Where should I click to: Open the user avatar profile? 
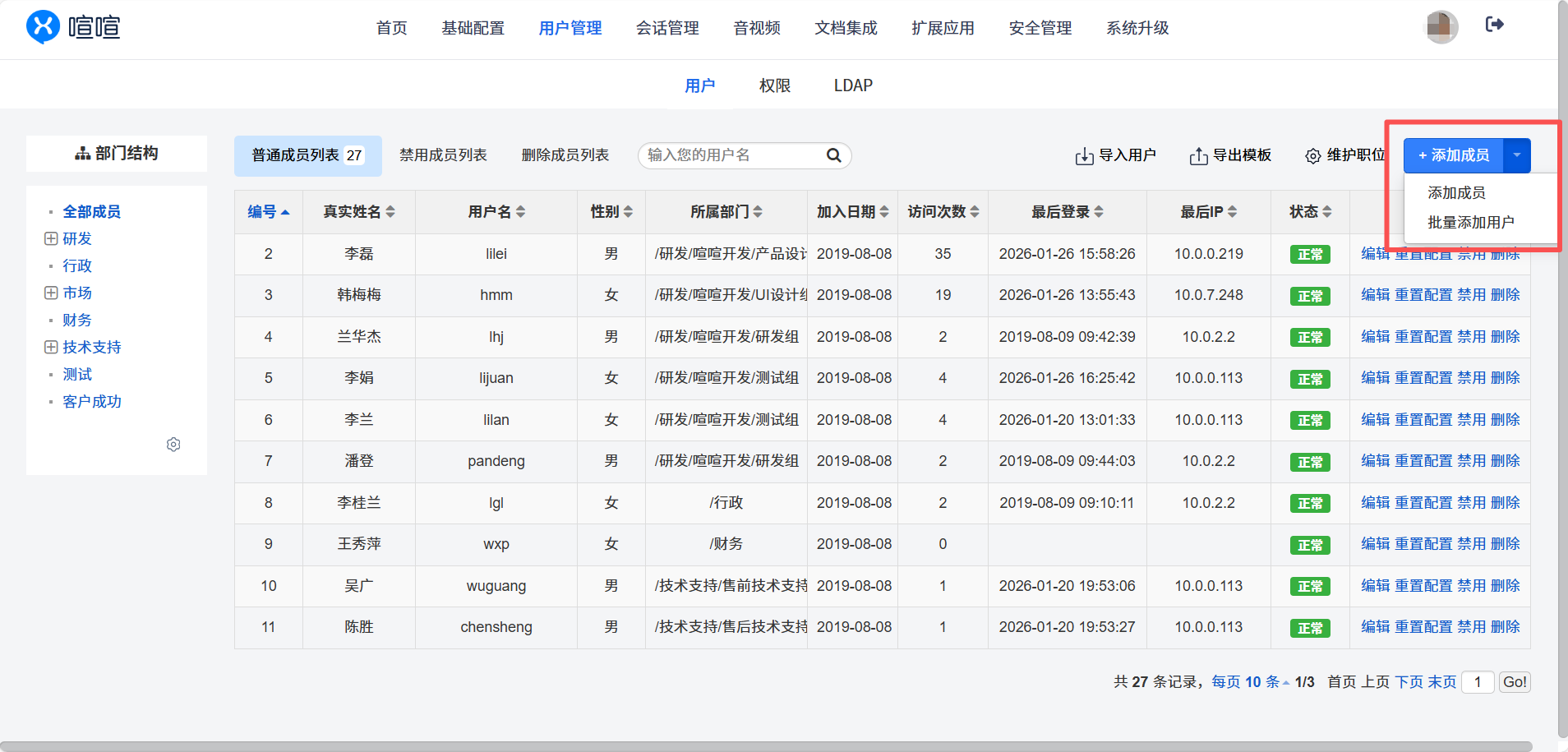point(1441,27)
